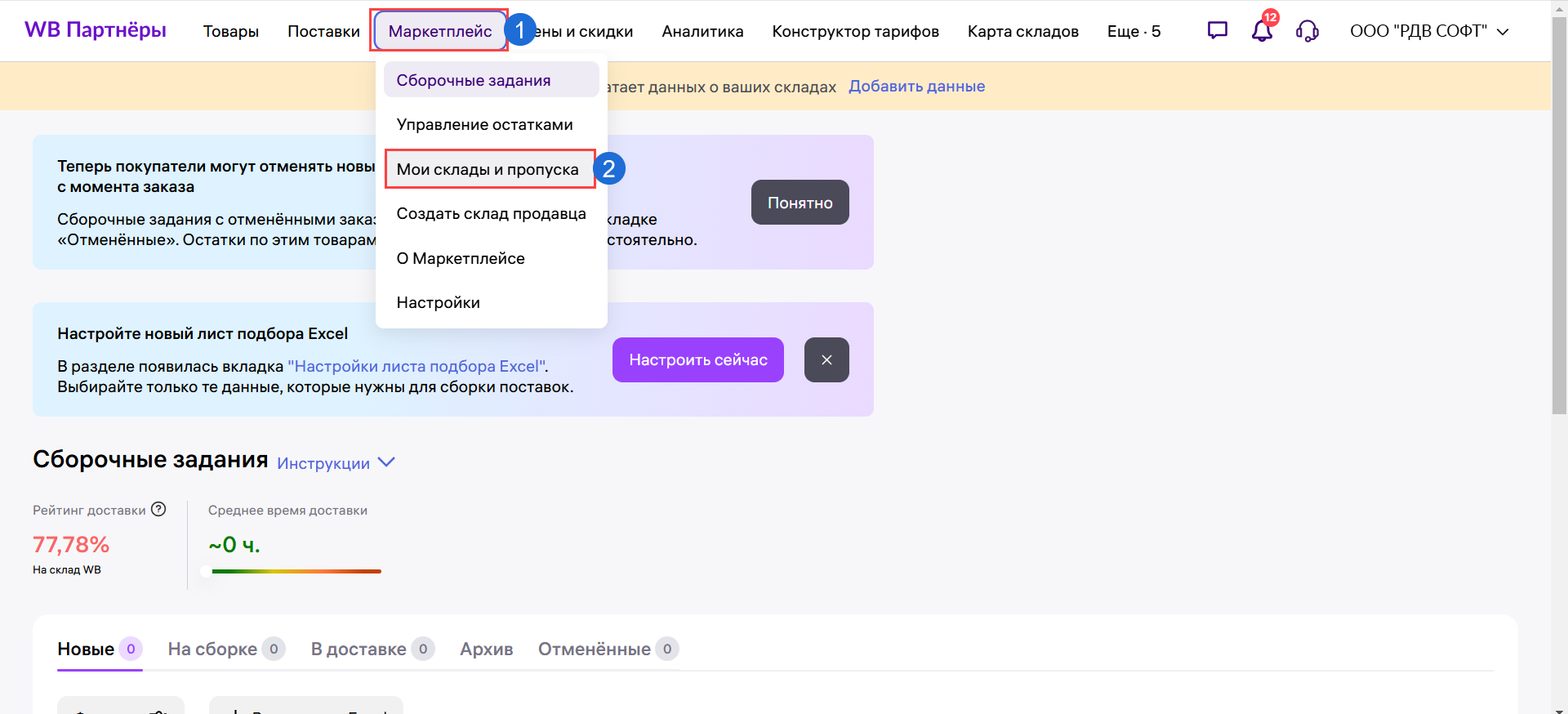Switch to the На сборке tab
The height and width of the screenshot is (714, 1568).
[x=226, y=649]
